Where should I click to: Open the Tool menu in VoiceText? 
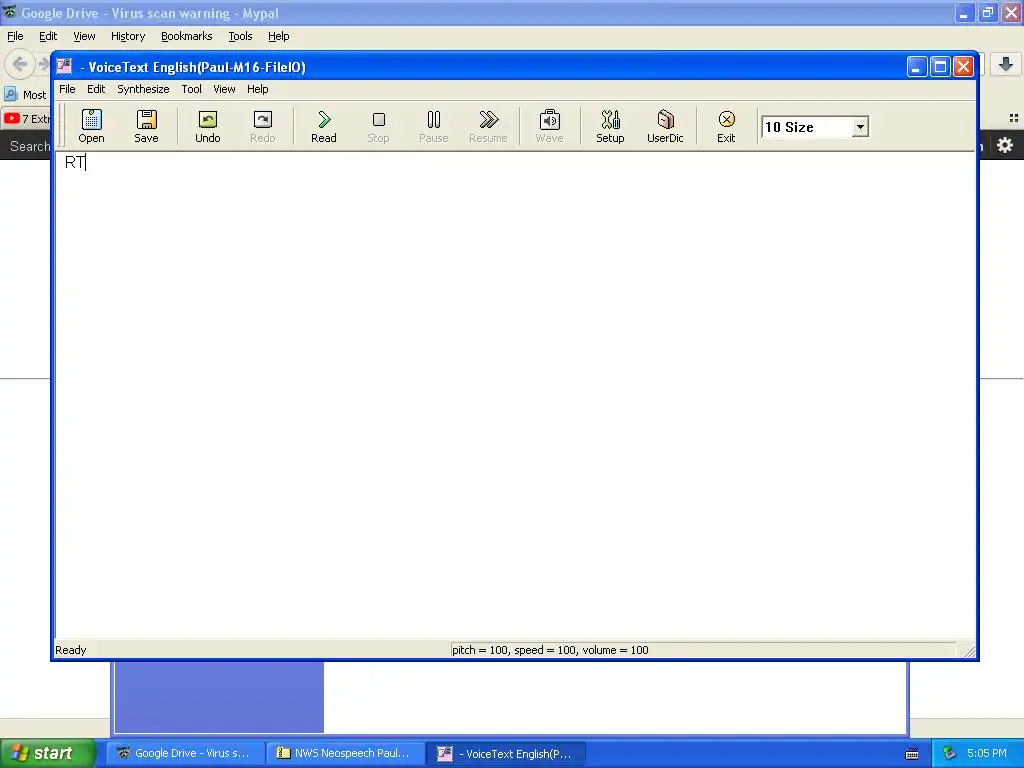click(x=191, y=89)
